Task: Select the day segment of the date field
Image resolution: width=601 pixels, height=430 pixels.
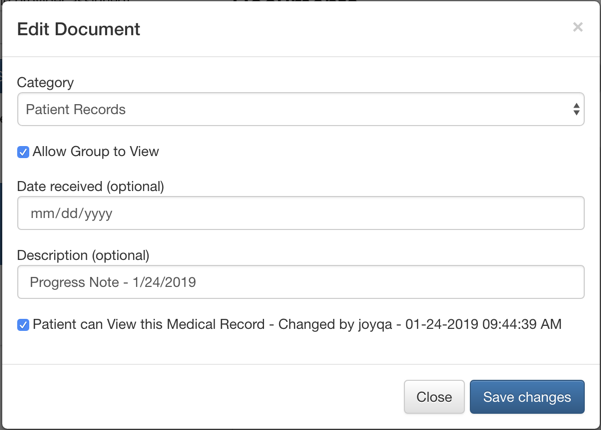Action: tap(67, 213)
